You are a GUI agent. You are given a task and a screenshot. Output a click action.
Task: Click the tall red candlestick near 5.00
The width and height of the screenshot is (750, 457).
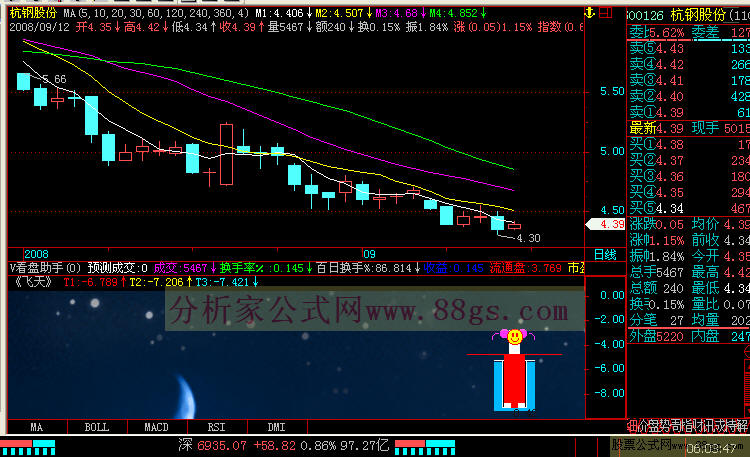(x=226, y=154)
